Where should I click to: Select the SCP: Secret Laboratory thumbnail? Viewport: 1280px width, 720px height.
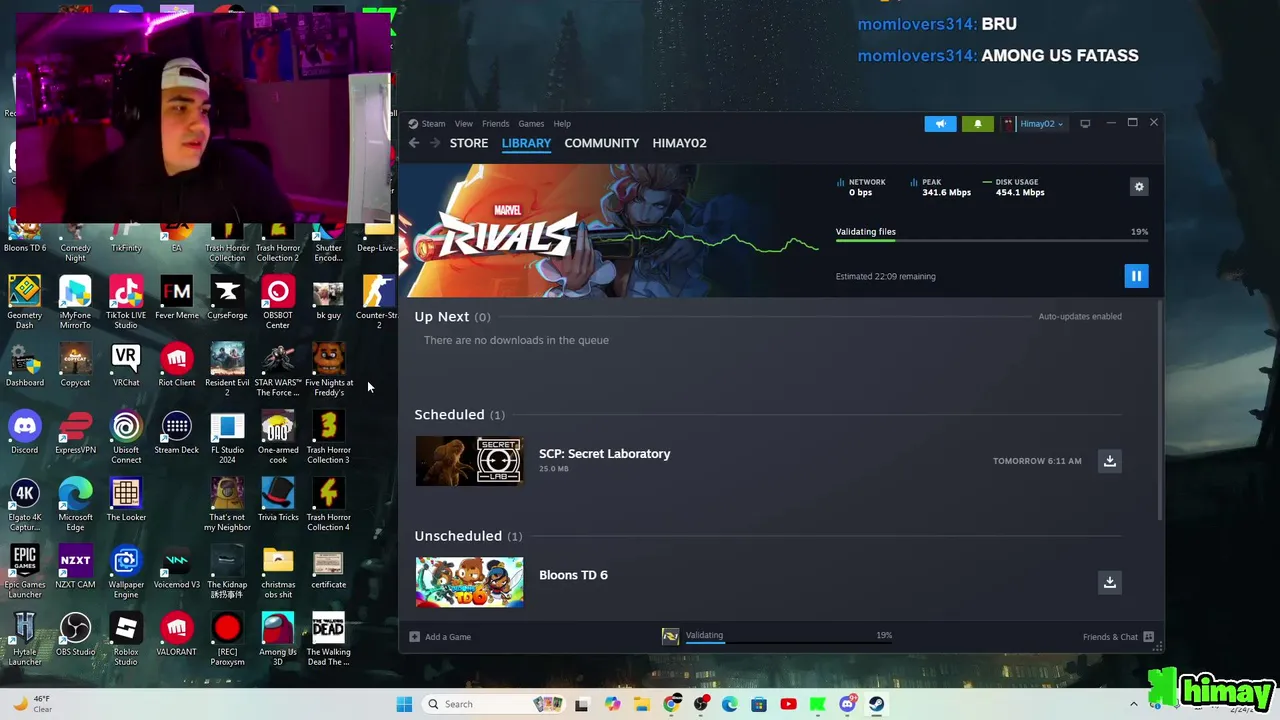click(x=469, y=461)
